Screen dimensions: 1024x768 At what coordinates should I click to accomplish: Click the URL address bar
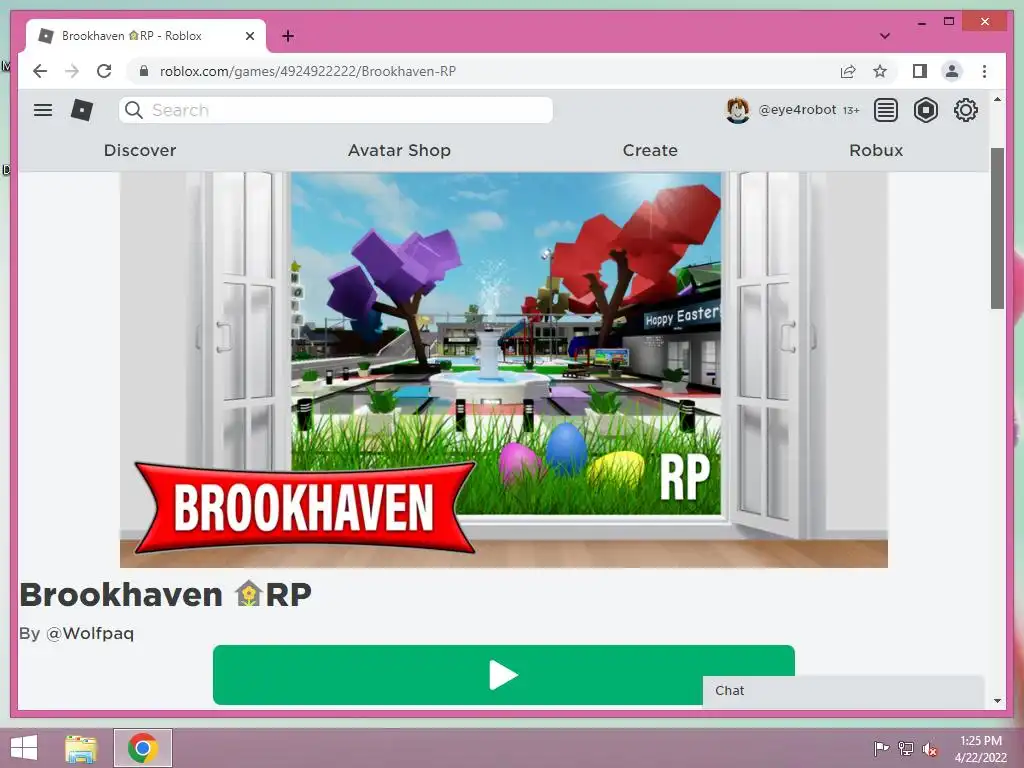[x=483, y=71]
